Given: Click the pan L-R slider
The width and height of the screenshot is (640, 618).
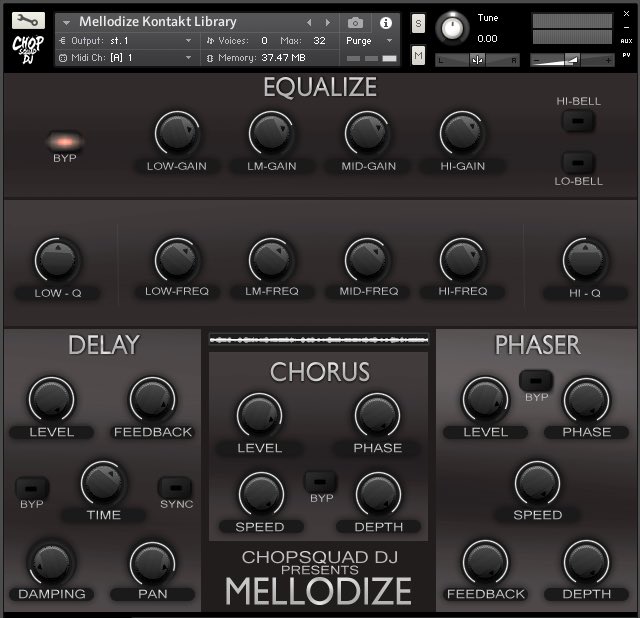Looking at the screenshot, I should 477,60.
